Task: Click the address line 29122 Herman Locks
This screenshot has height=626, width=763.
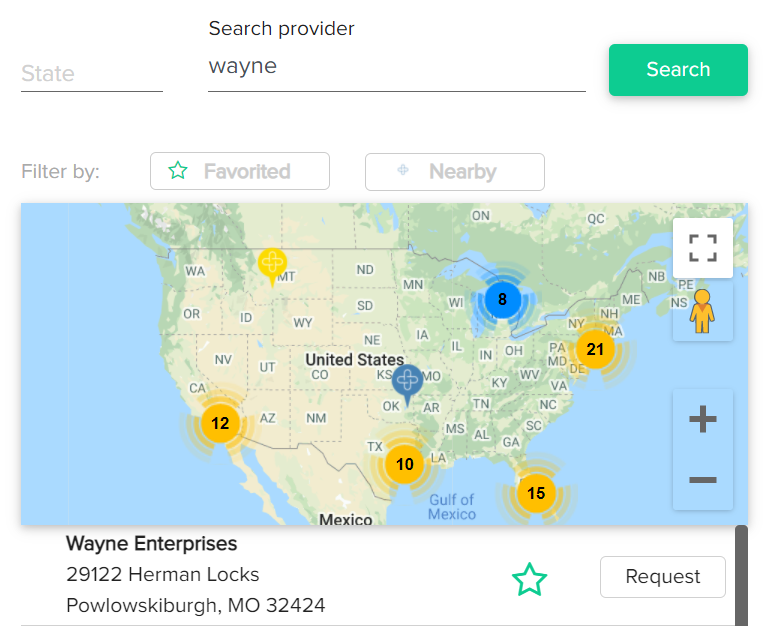Action: (163, 575)
